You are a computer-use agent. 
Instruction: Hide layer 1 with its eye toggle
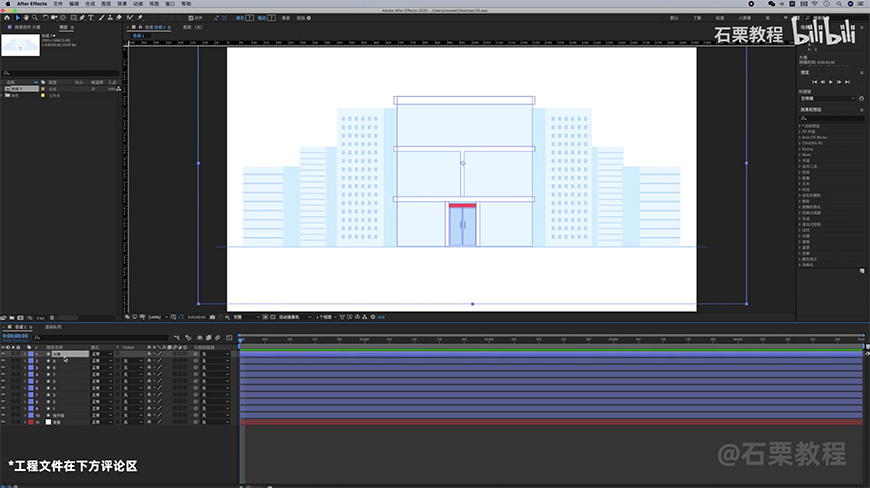[3, 354]
